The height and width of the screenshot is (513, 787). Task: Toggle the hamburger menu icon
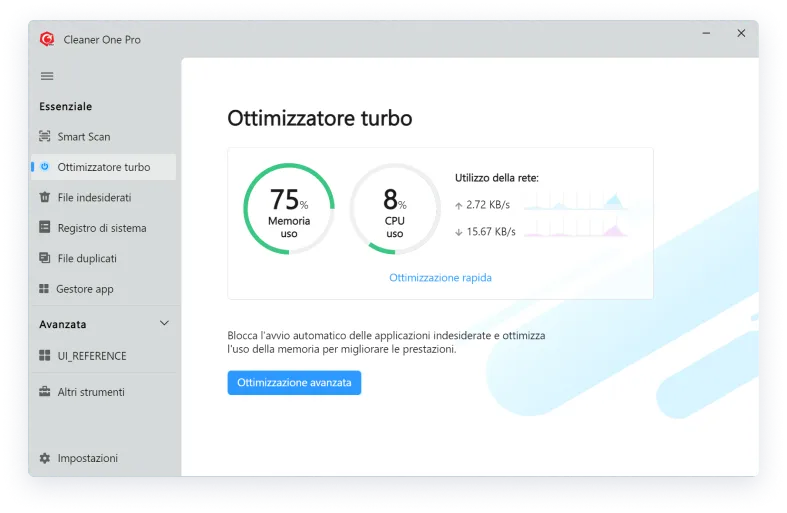pyautogui.click(x=46, y=76)
